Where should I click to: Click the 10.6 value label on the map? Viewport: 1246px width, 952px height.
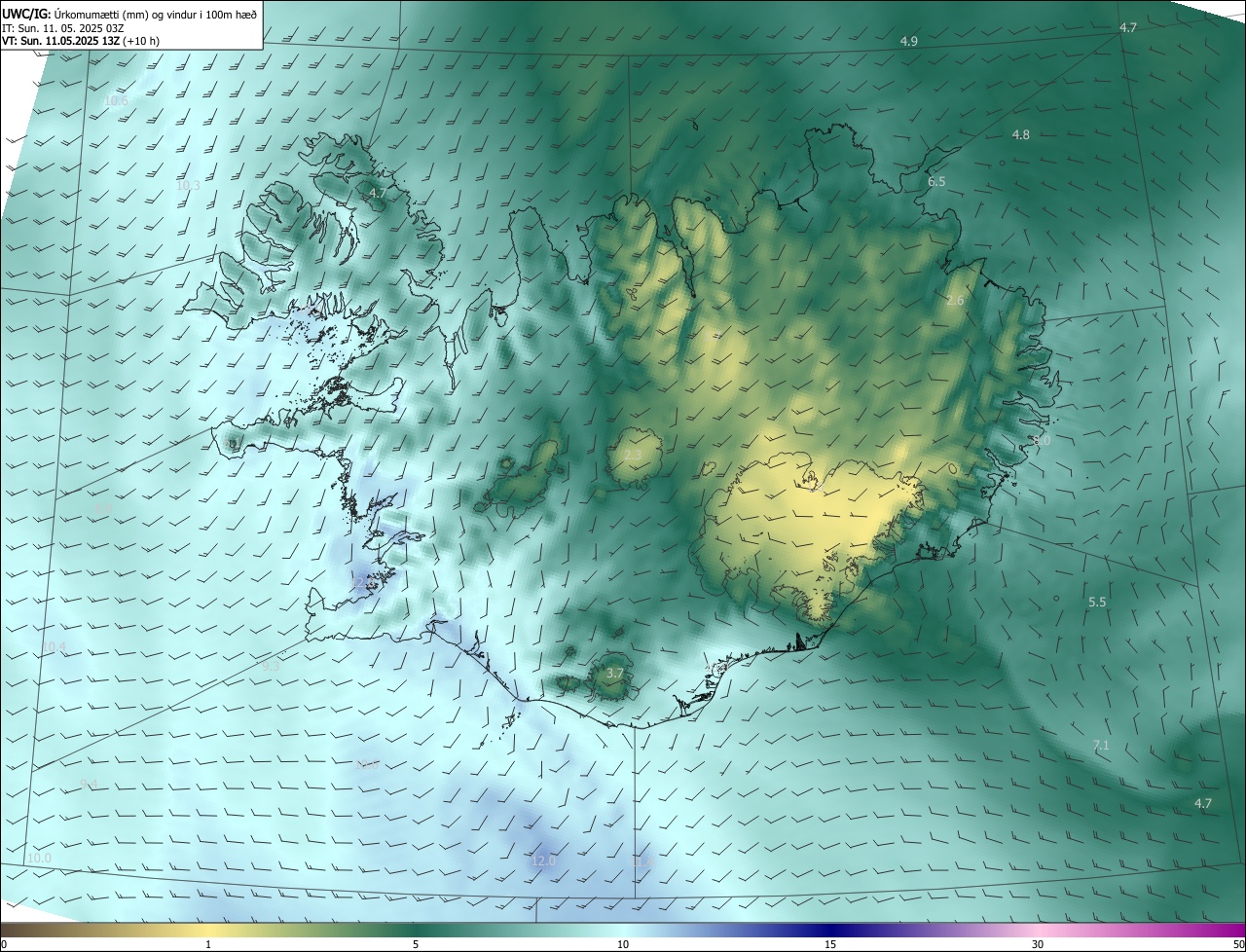(116, 101)
